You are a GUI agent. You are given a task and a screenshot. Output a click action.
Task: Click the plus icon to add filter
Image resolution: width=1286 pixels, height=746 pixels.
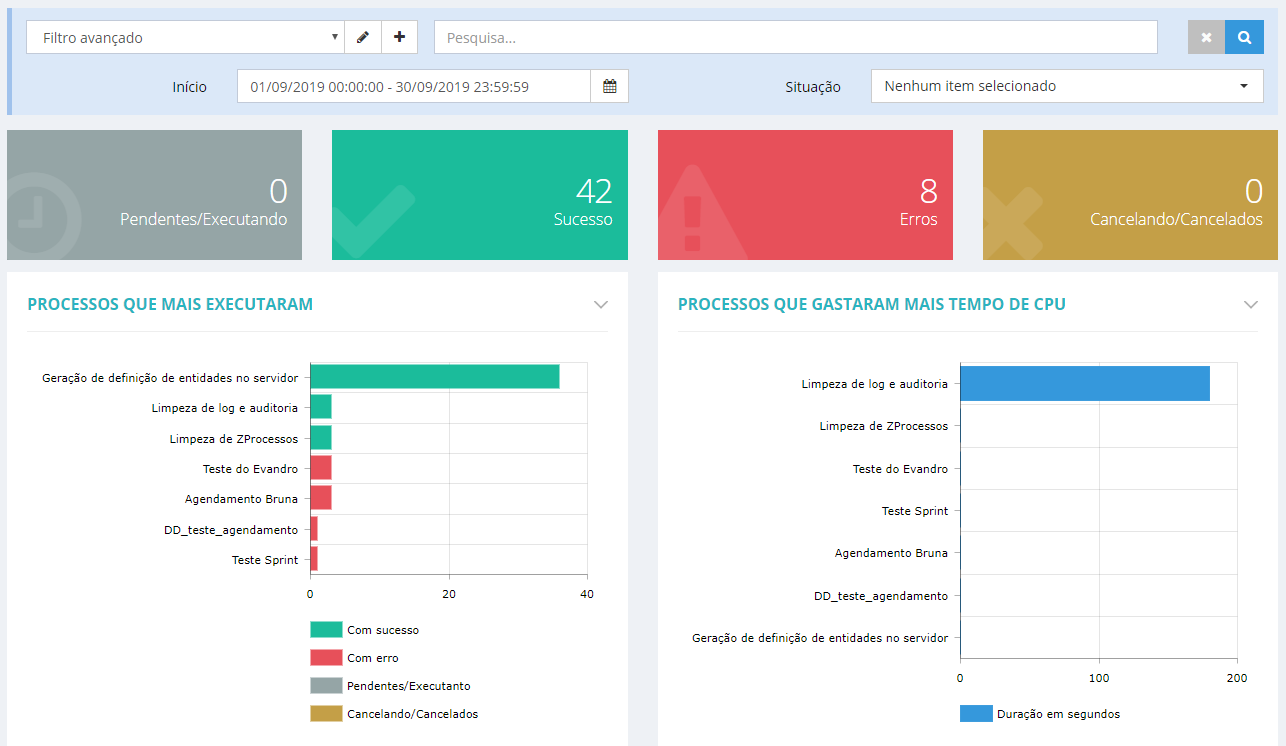(400, 37)
